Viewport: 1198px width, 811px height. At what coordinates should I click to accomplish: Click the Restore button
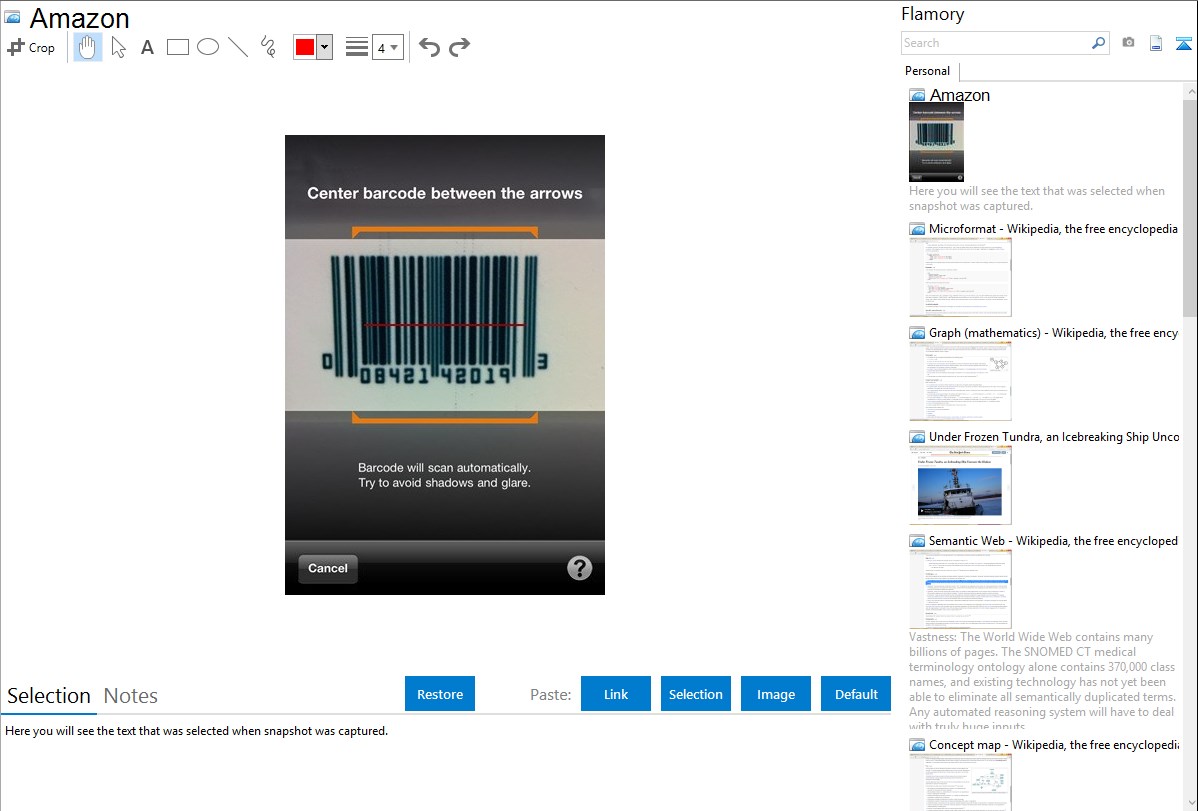pos(440,694)
